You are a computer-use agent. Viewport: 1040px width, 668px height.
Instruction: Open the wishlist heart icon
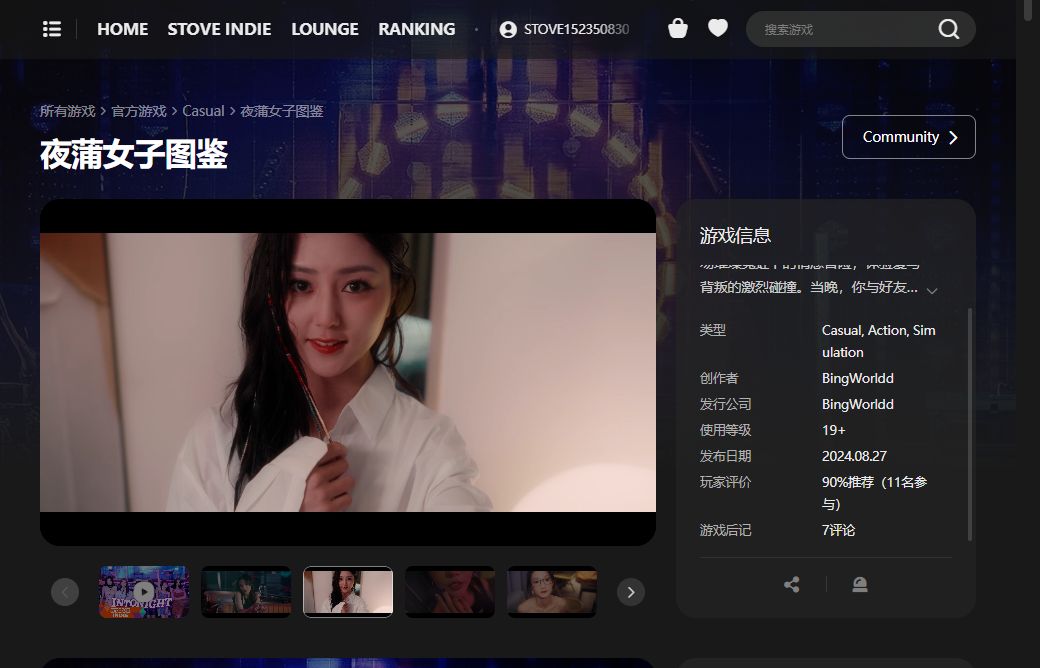click(718, 28)
